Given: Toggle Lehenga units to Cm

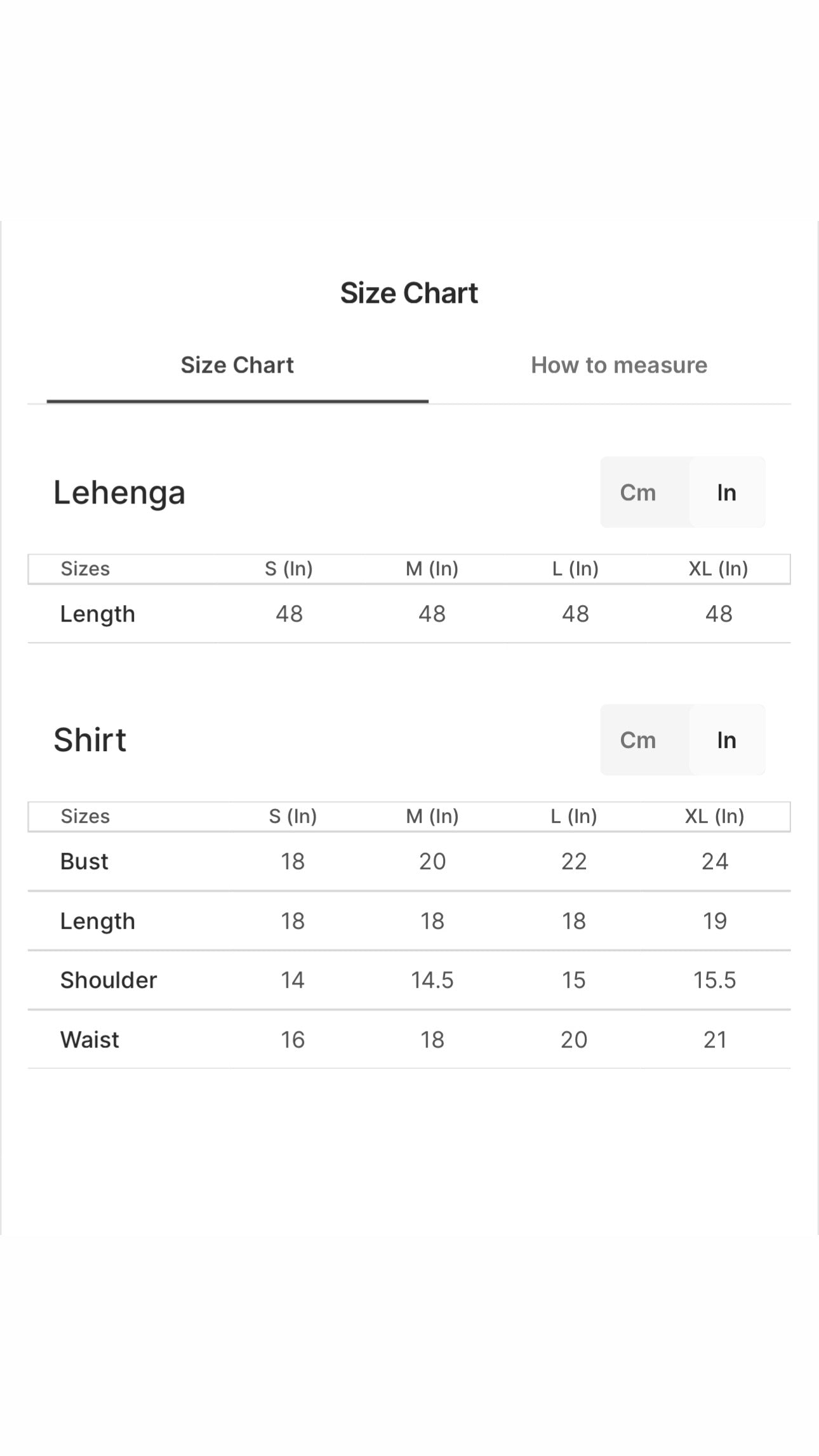Looking at the screenshot, I should click(638, 492).
